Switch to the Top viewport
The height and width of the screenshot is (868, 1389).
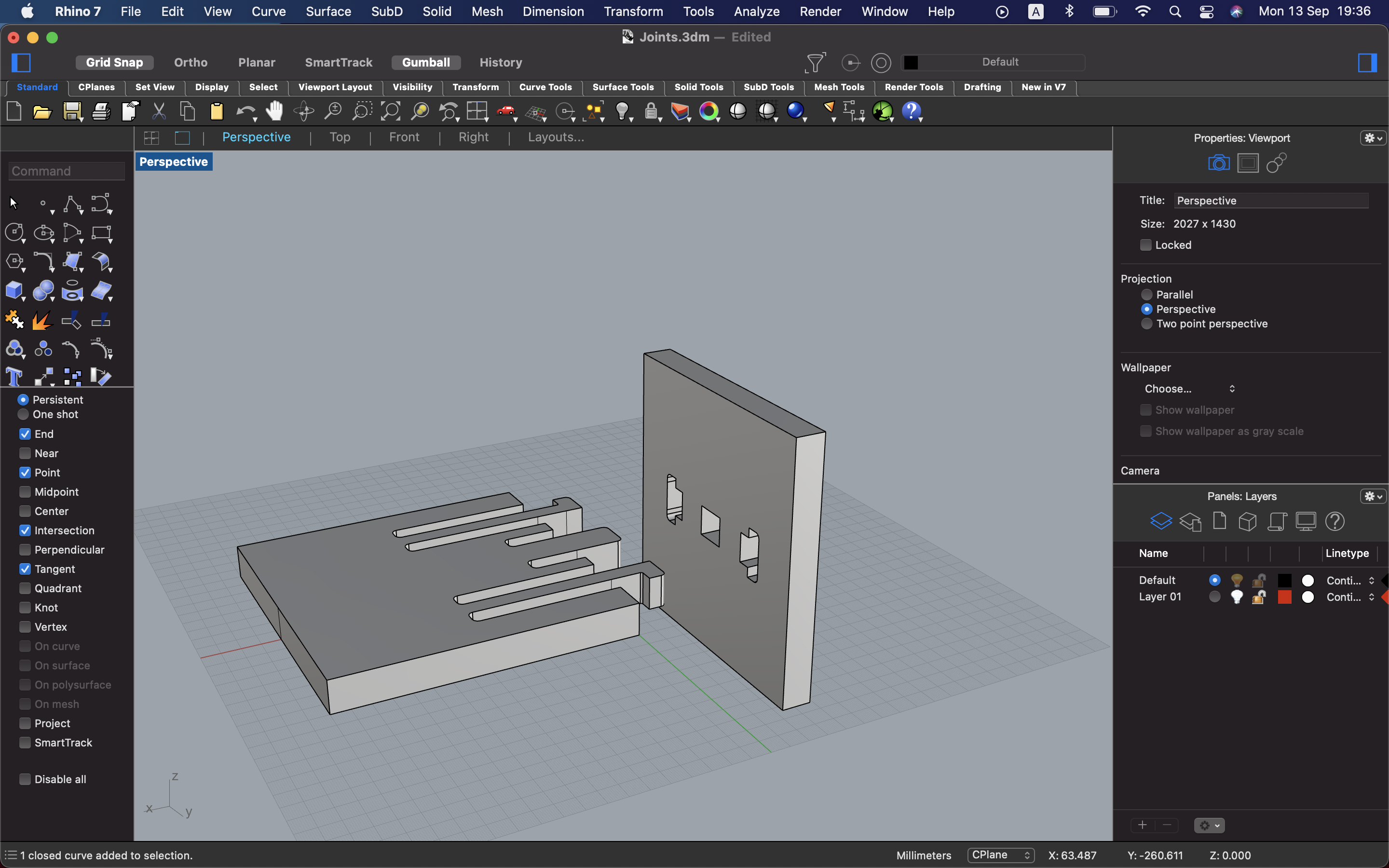(340, 137)
